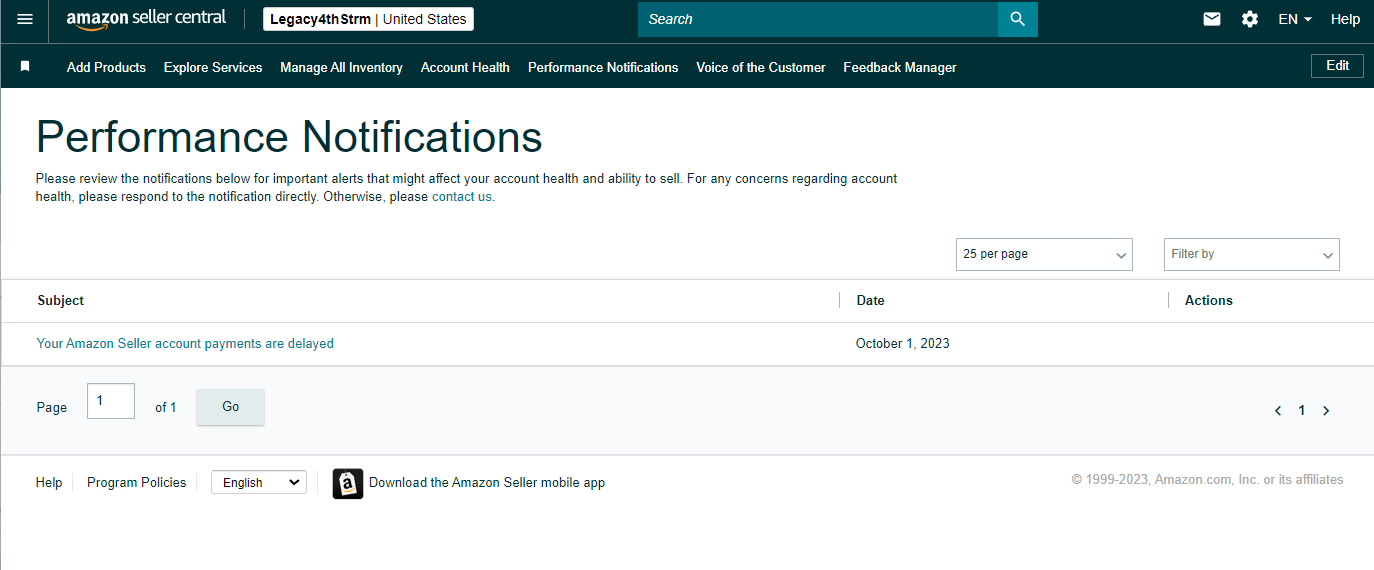Screen dimensions: 1374x570
Task: Open Add Products menu item
Action: point(106,67)
